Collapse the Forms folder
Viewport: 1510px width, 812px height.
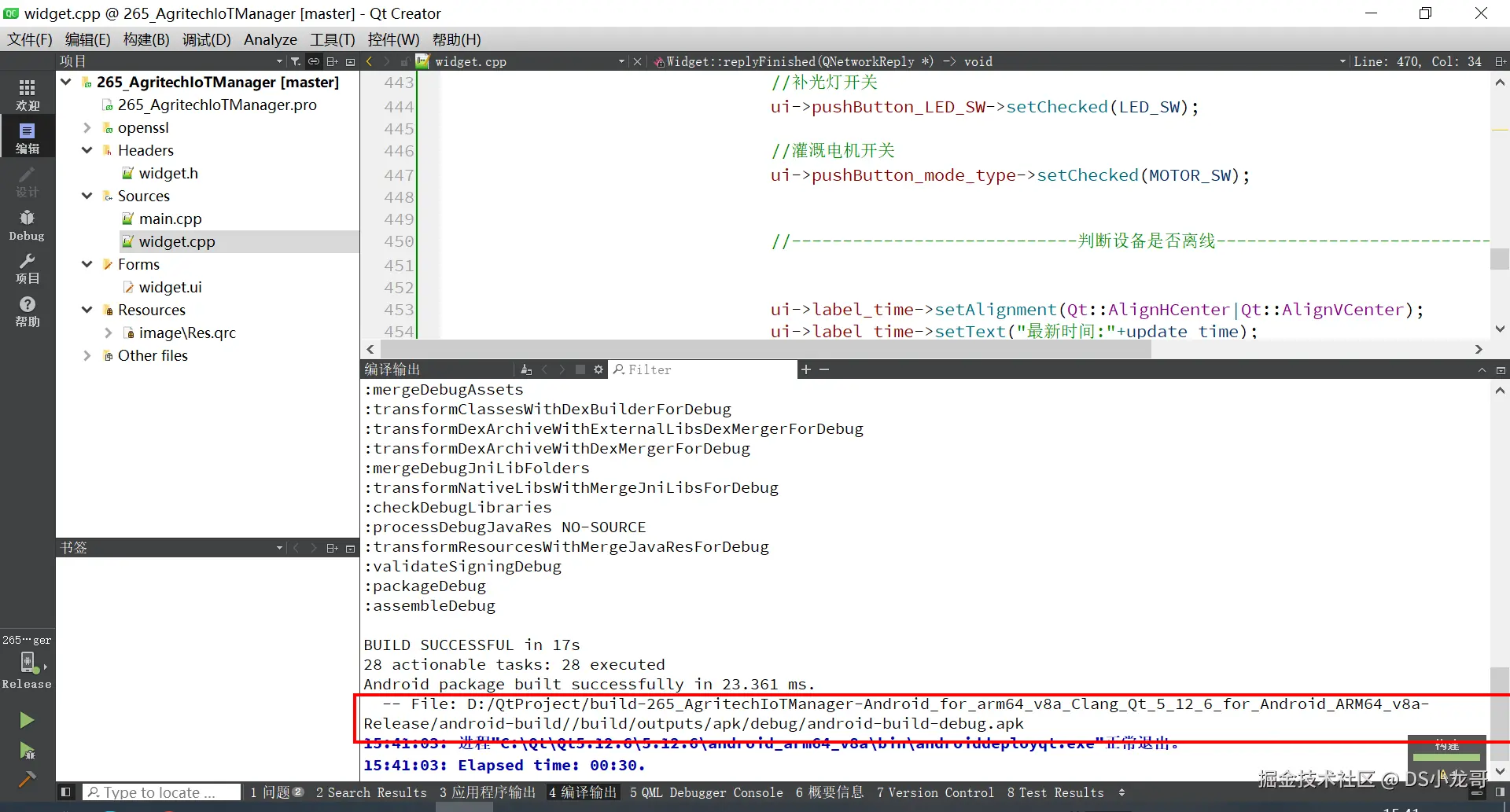[x=87, y=264]
